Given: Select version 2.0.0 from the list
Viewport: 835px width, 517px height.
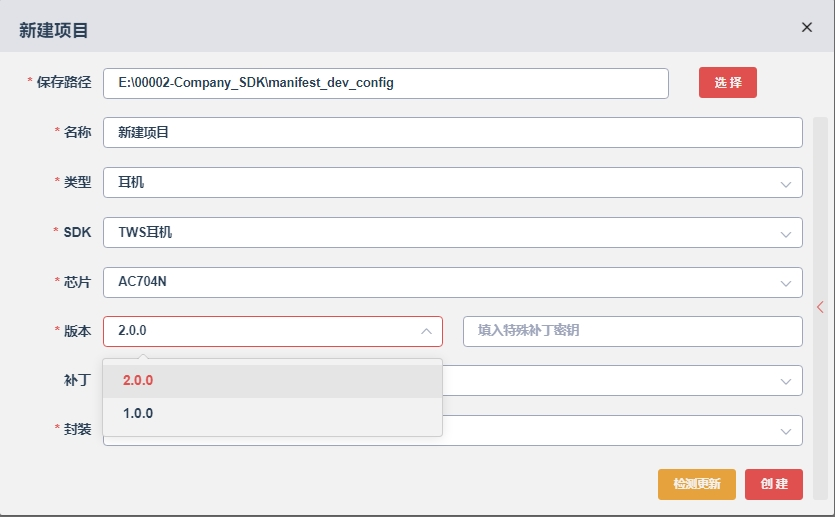Looking at the screenshot, I should (x=272, y=381).
